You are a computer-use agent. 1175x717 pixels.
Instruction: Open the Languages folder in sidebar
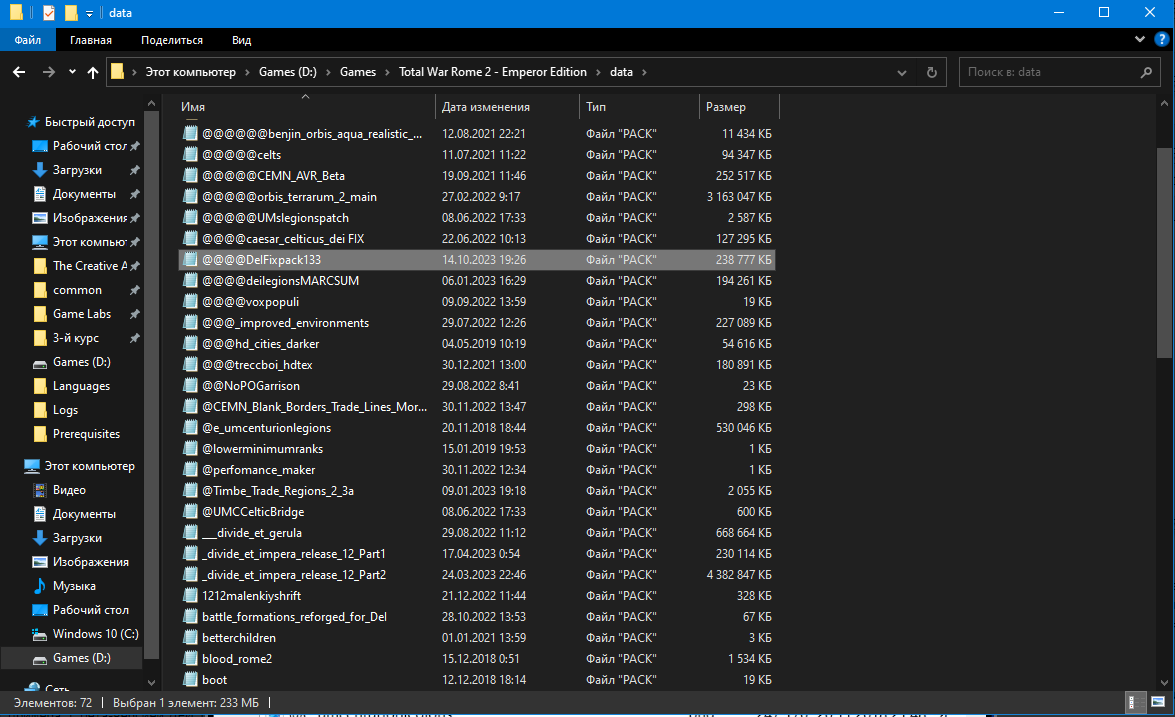point(80,385)
